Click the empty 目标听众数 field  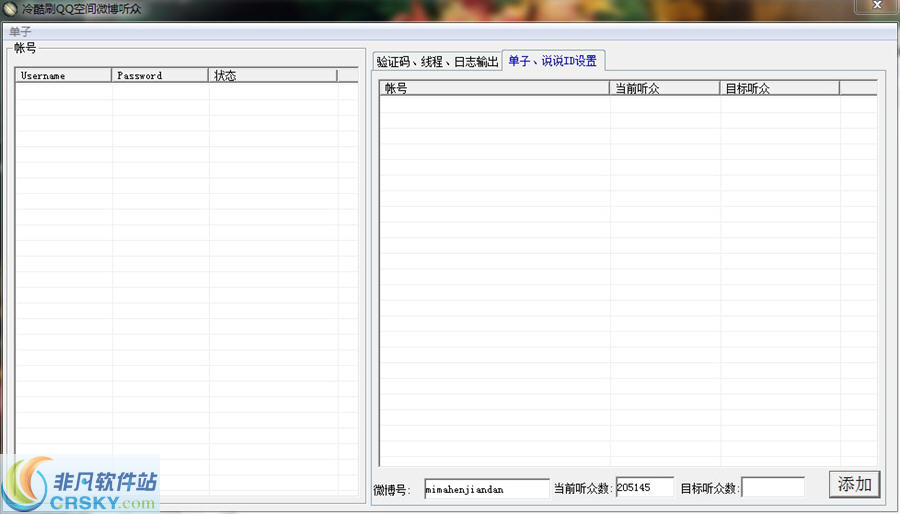(773, 488)
